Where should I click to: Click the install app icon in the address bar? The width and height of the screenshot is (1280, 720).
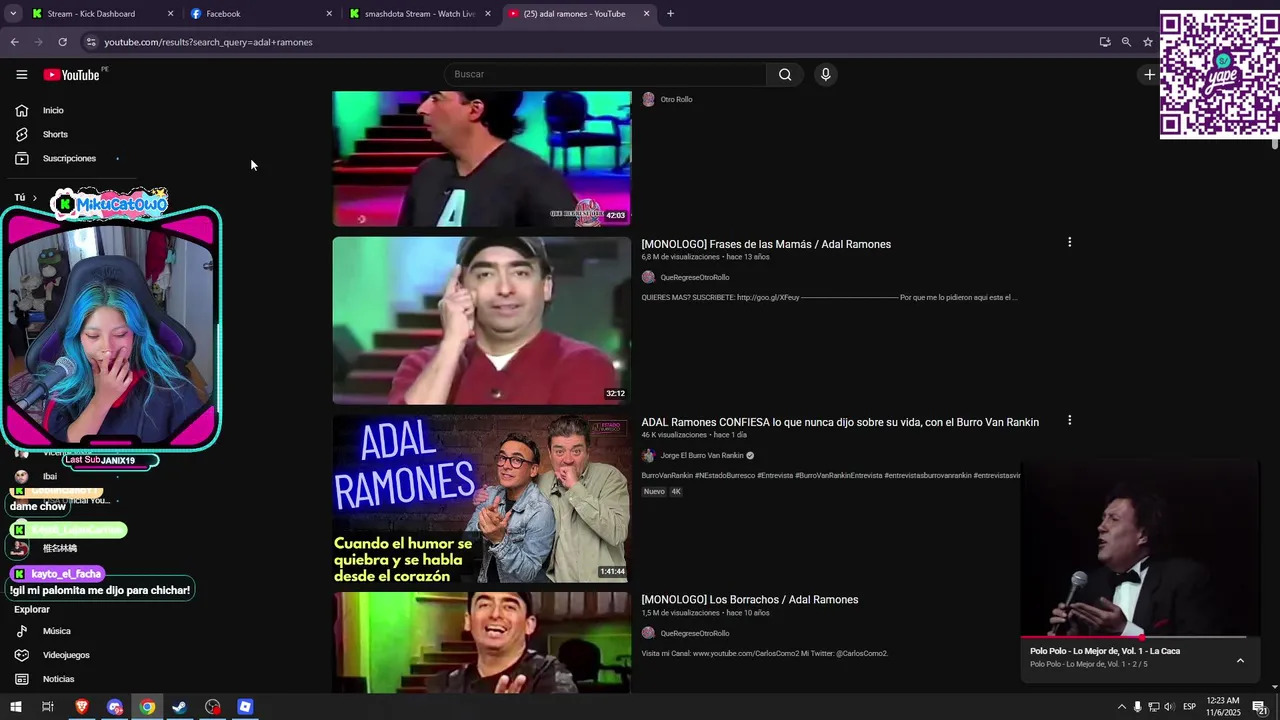click(1105, 42)
